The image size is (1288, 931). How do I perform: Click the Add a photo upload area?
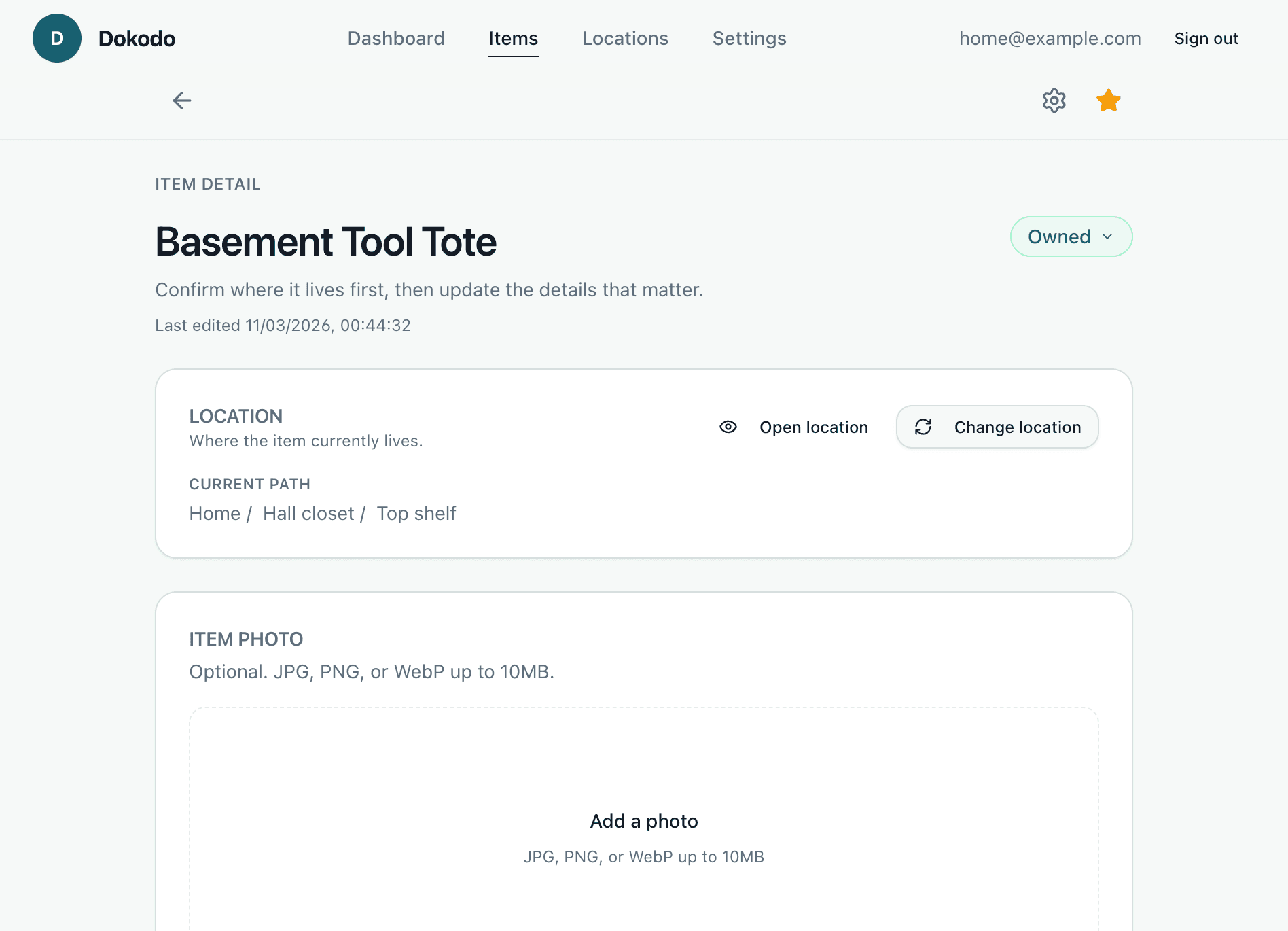pyautogui.click(x=643, y=822)
